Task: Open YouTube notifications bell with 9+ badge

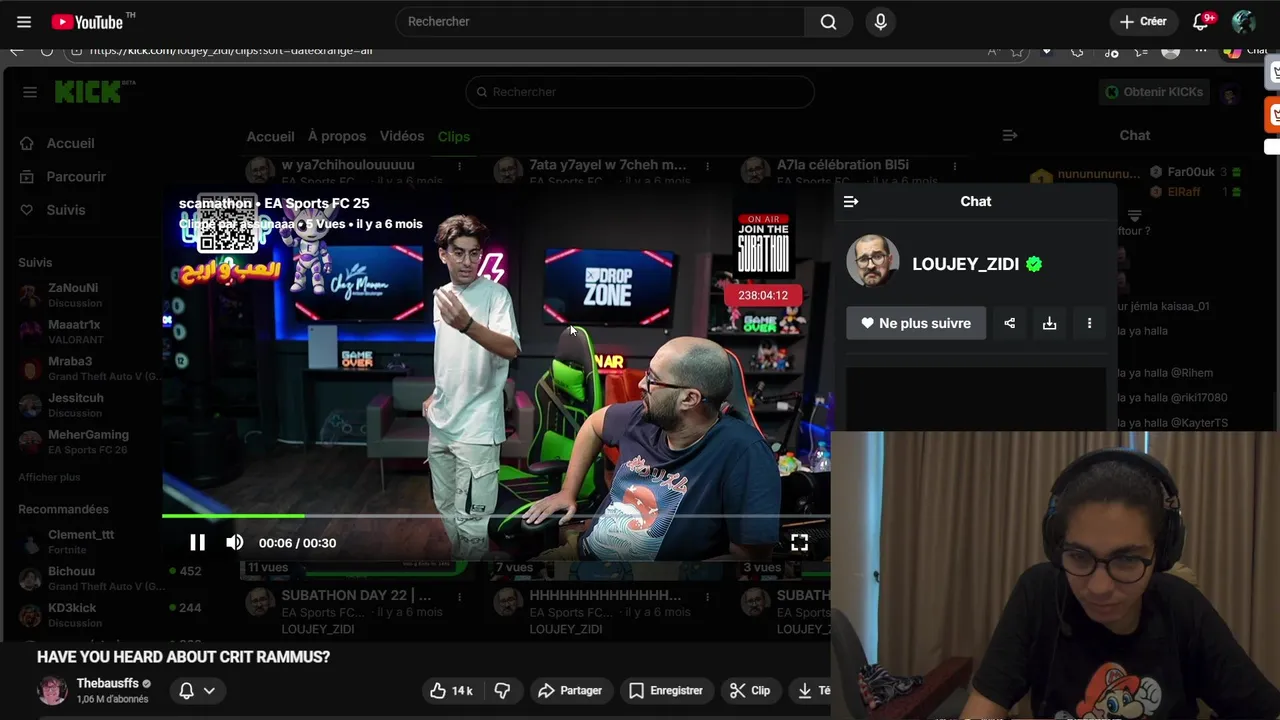Action: point(1202,21)
